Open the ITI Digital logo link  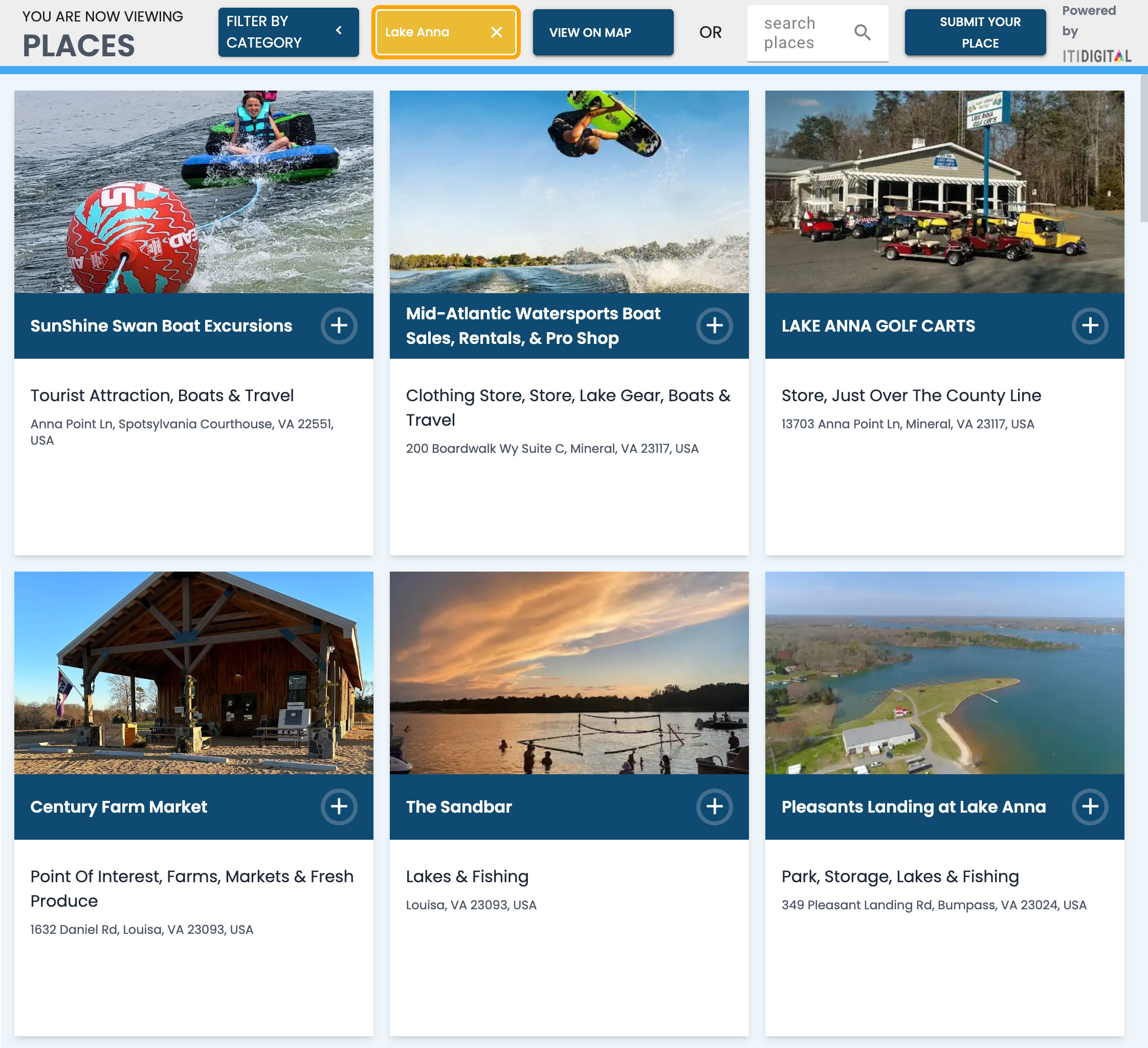(1096, 56)
